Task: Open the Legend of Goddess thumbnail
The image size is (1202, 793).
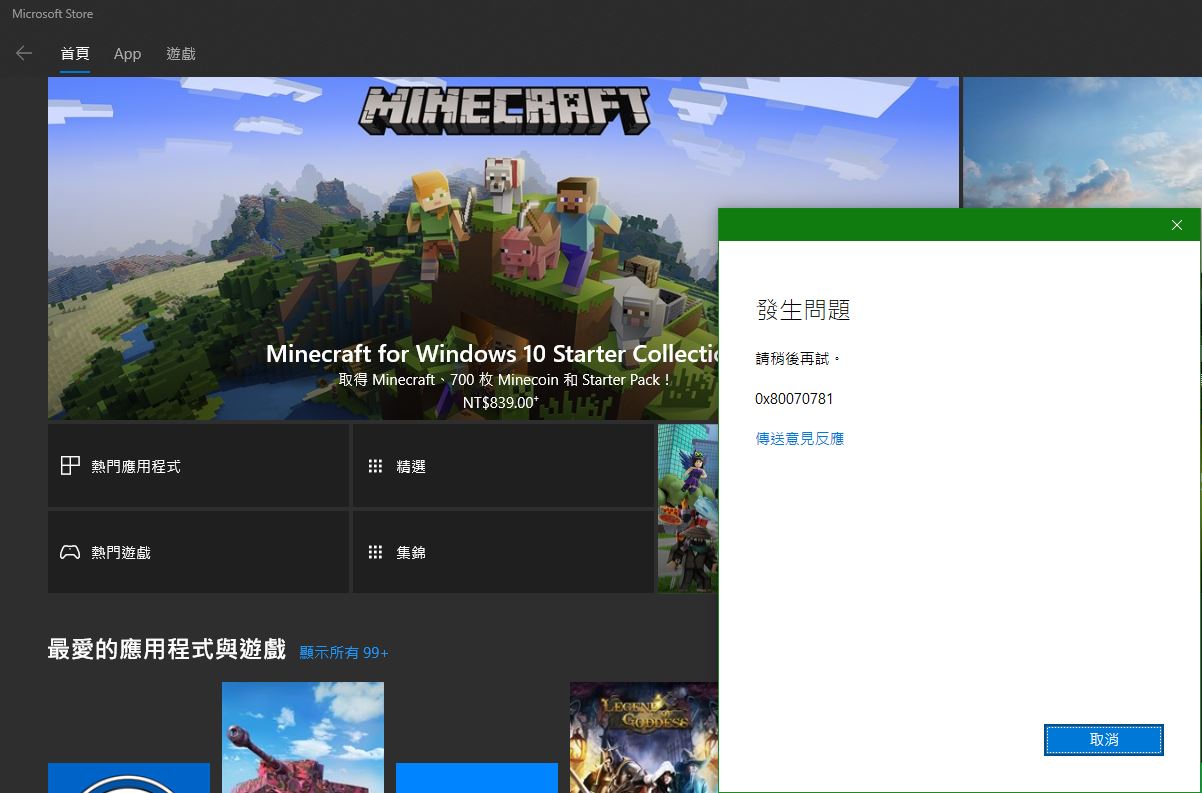Action: (644, 737)
